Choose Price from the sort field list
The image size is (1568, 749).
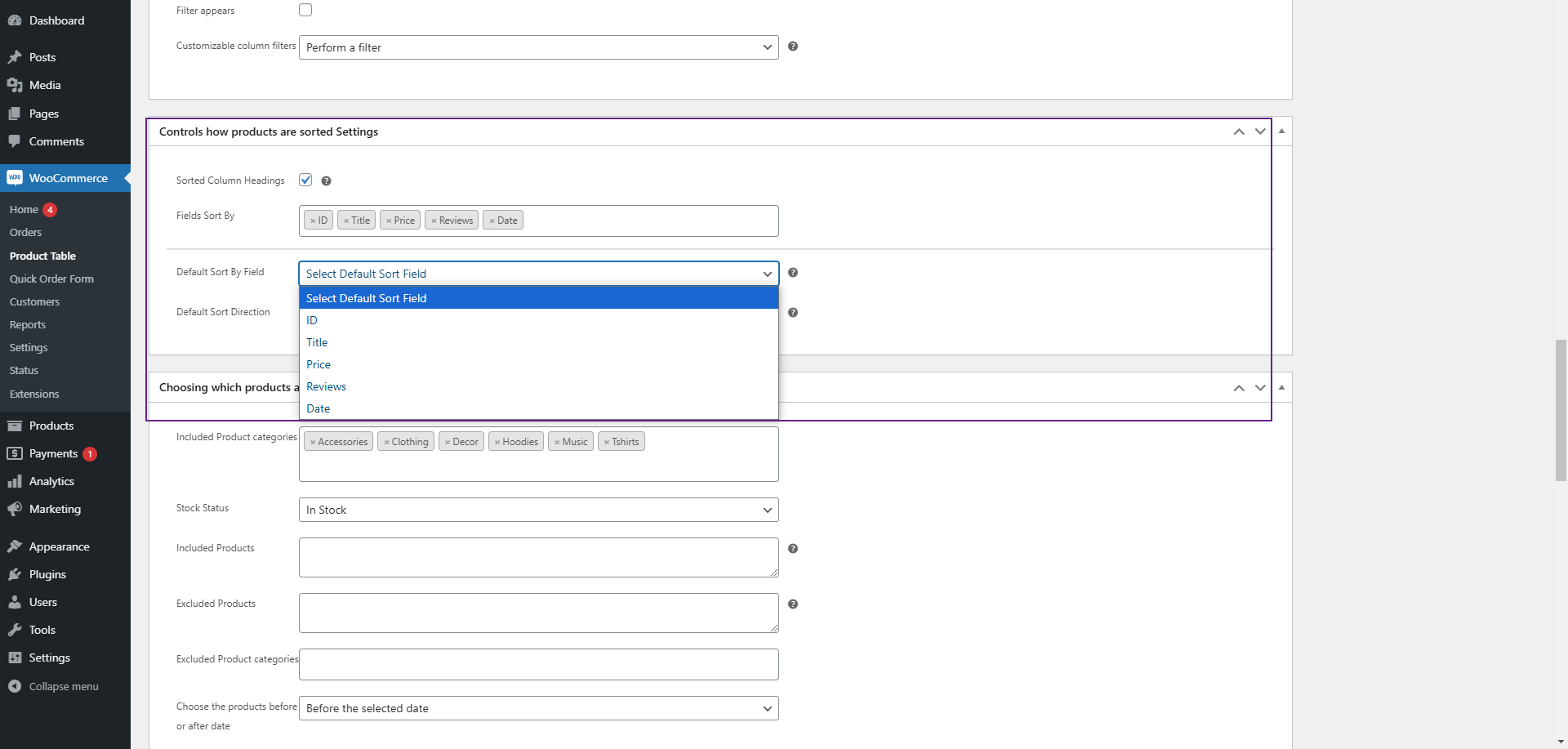tap(538, 364)
